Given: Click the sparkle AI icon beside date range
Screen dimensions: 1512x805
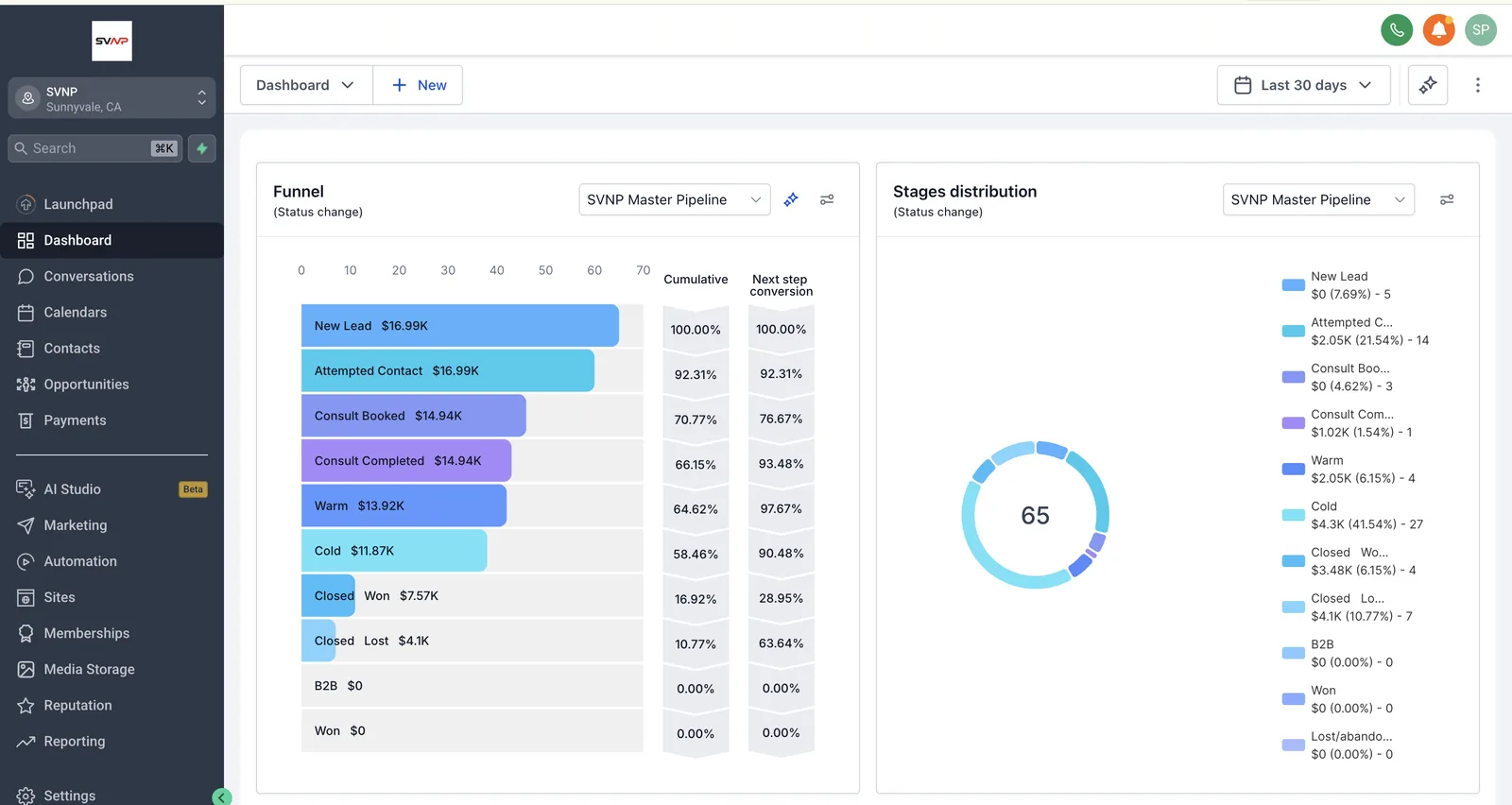Looking at the screenshot, I should pos(1428,85).
